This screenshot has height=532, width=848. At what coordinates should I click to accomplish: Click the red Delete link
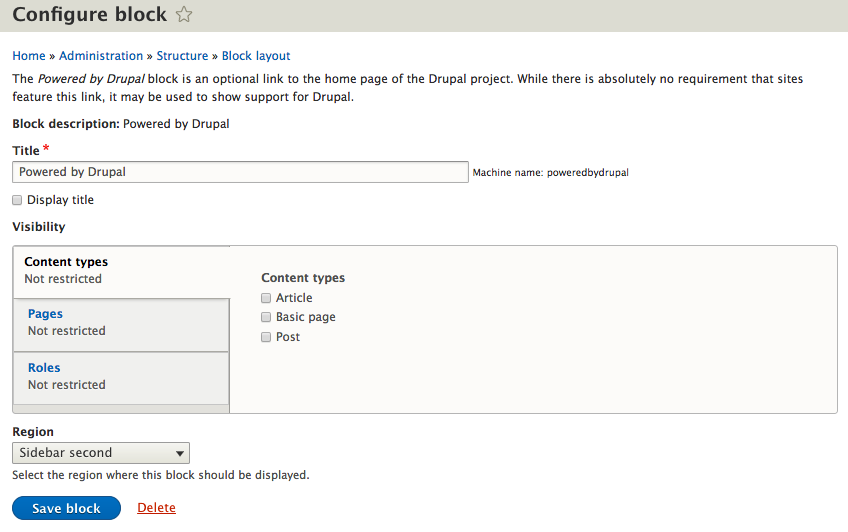click(x=156, y=508)
